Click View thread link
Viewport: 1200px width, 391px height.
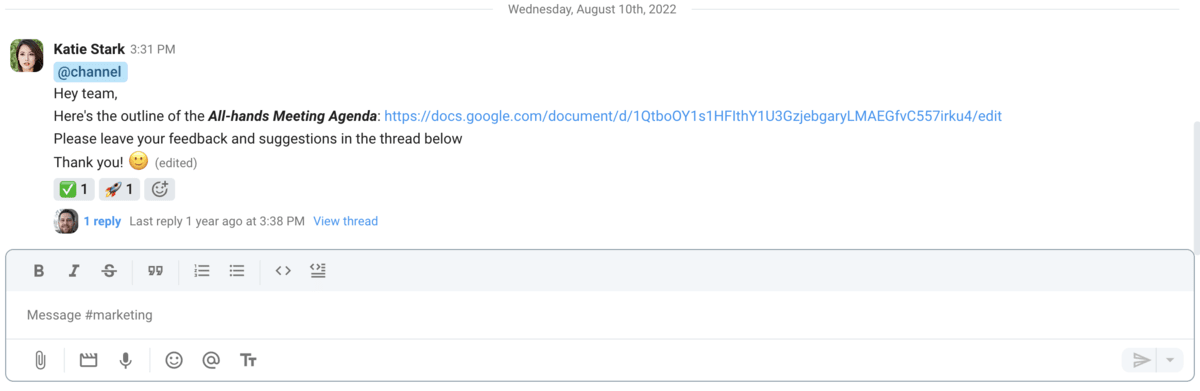pos(346,221)
